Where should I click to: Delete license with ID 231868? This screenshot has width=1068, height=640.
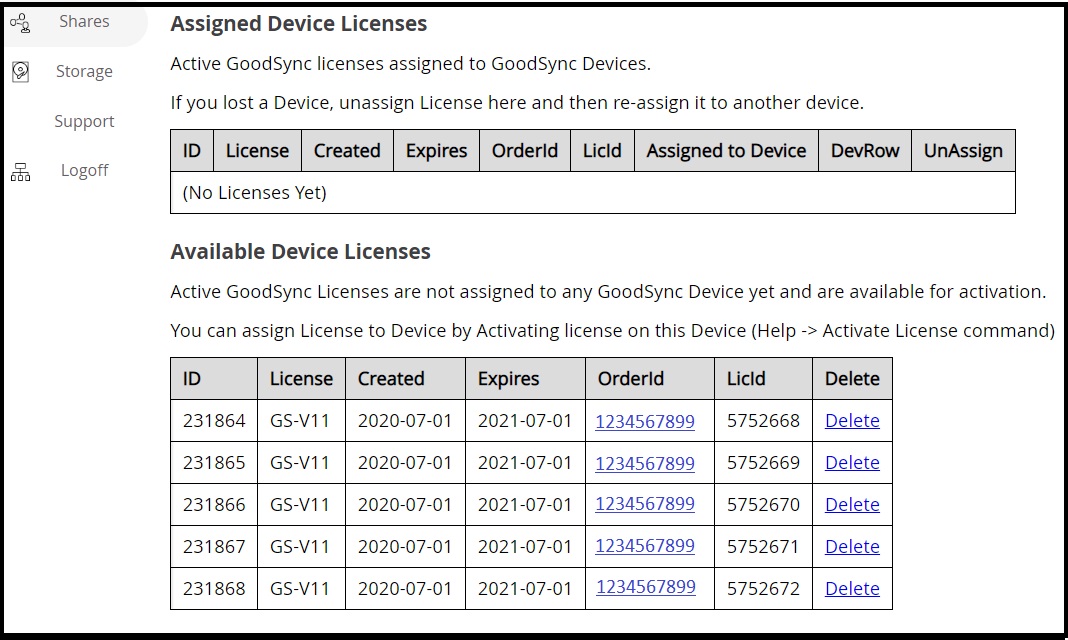pos(852,589)
